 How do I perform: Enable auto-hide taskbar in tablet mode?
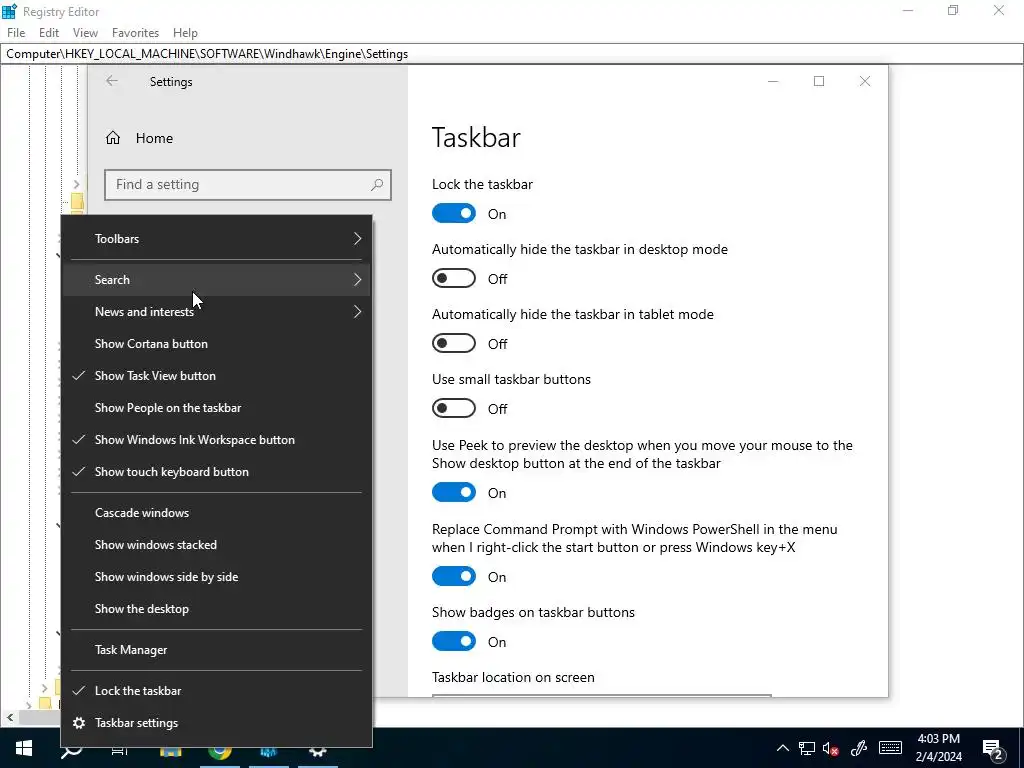454,344
